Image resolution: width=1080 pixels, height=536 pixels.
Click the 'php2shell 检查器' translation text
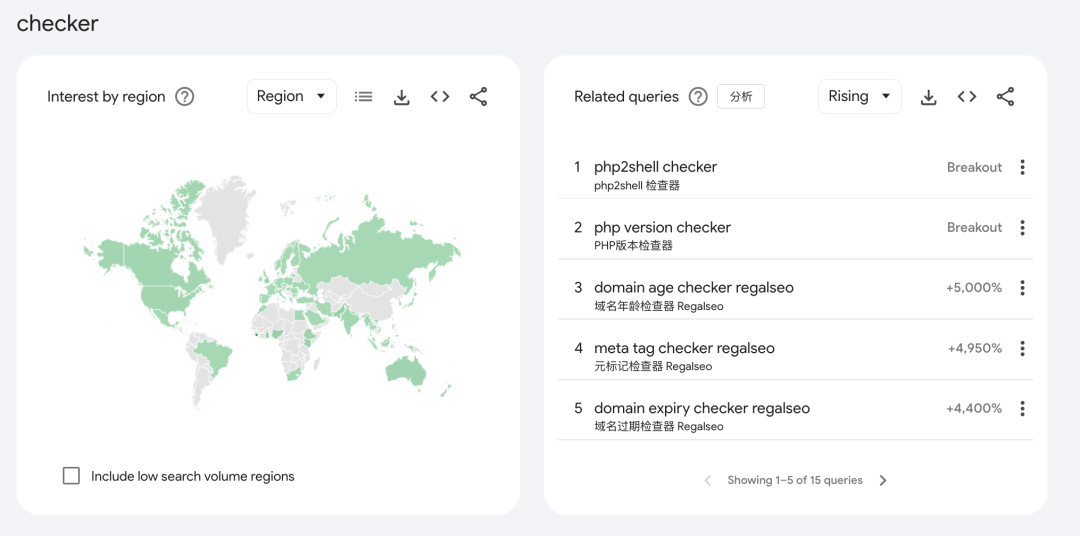pos(636,185)
